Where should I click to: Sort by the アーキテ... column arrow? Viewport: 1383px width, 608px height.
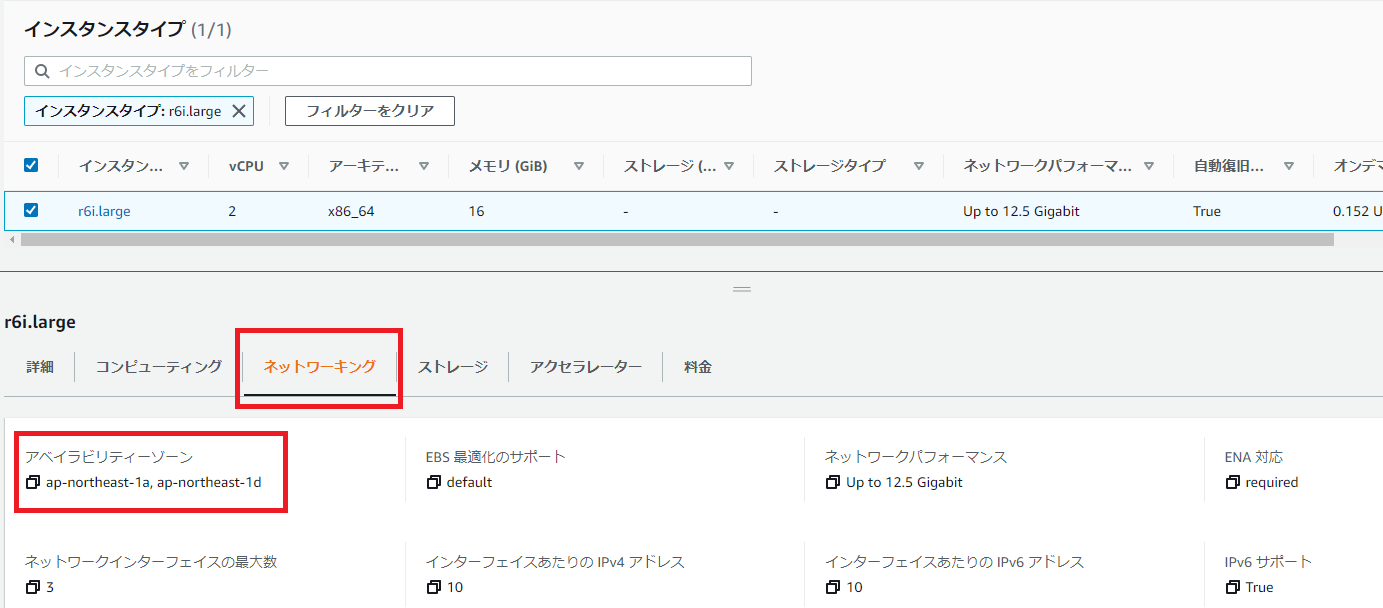(x=424, y=166)
